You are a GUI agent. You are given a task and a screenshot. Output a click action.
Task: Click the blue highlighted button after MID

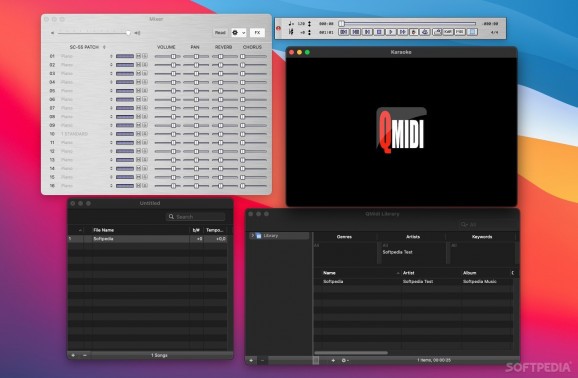click(x=472, y=32)
